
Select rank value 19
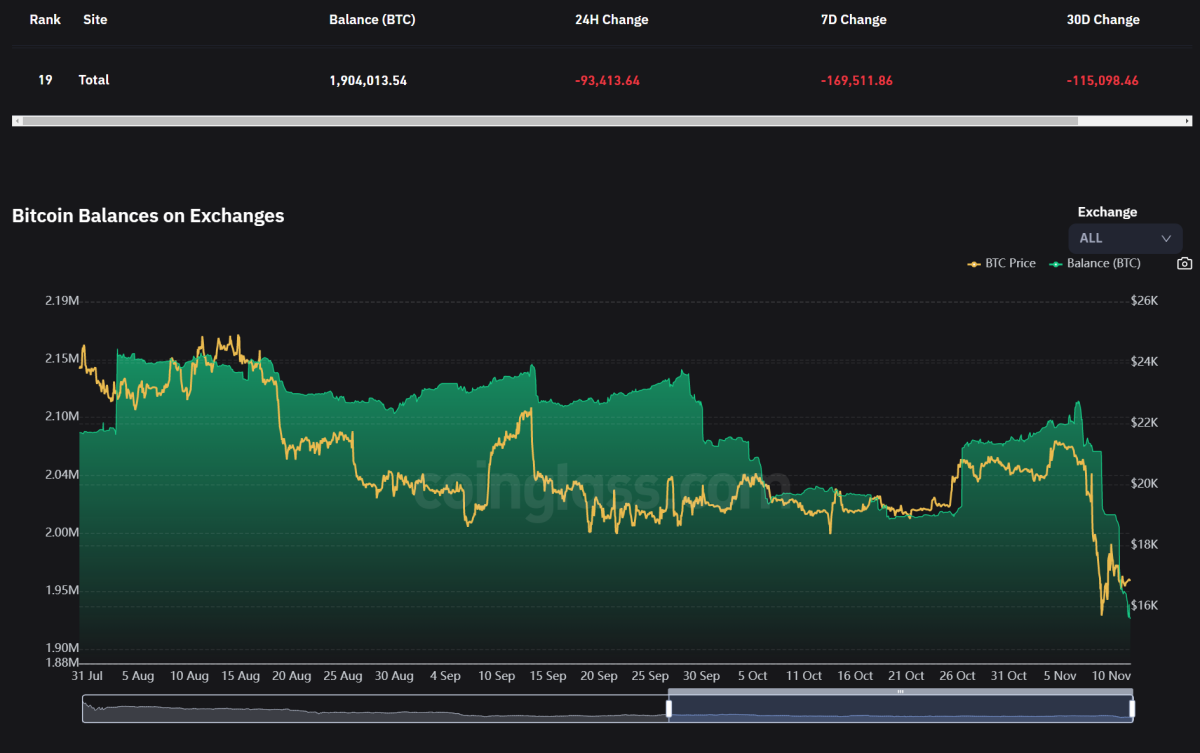(x=45, y=80)
